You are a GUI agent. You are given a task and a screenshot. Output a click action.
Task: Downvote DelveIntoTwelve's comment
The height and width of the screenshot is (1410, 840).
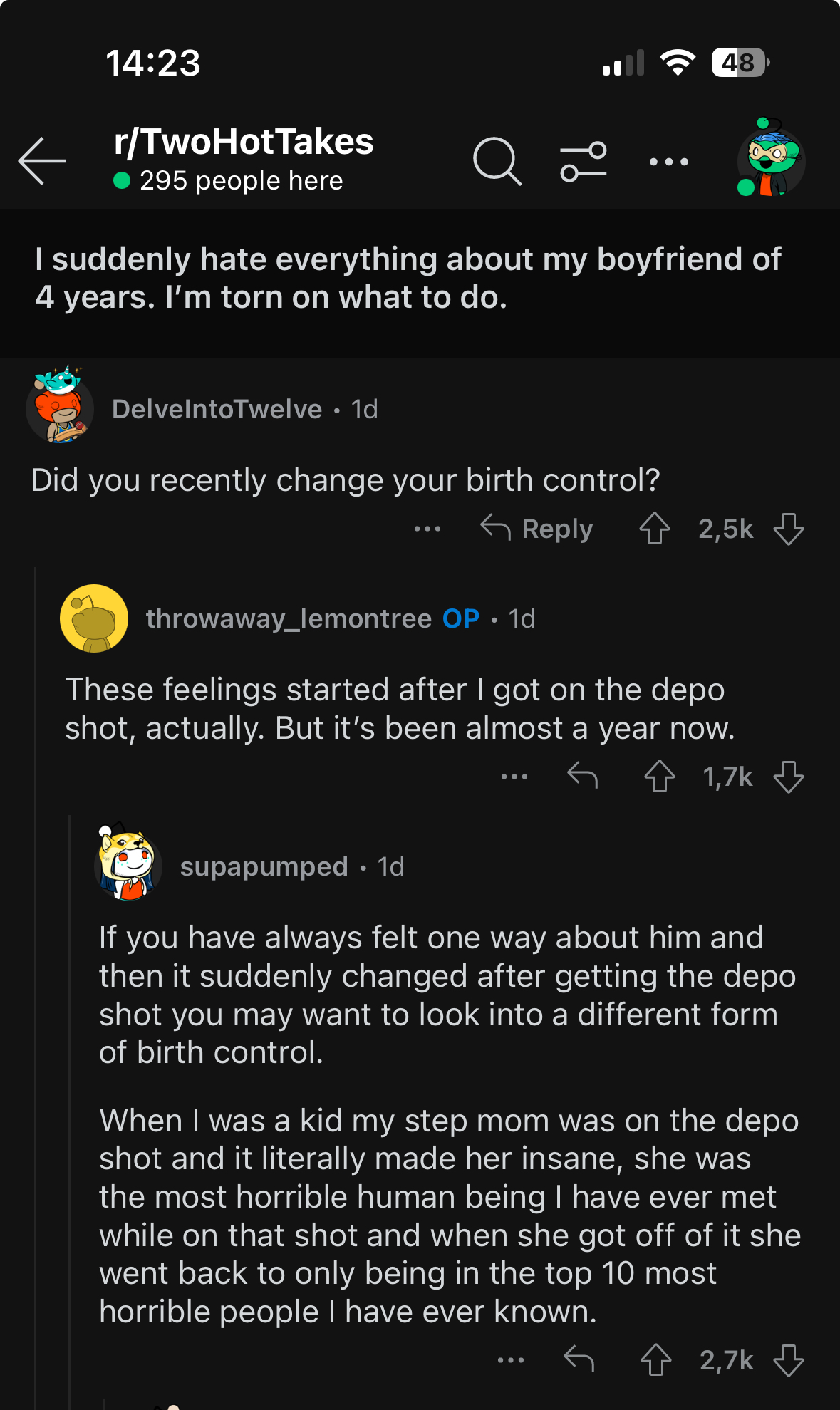point(788,529)
